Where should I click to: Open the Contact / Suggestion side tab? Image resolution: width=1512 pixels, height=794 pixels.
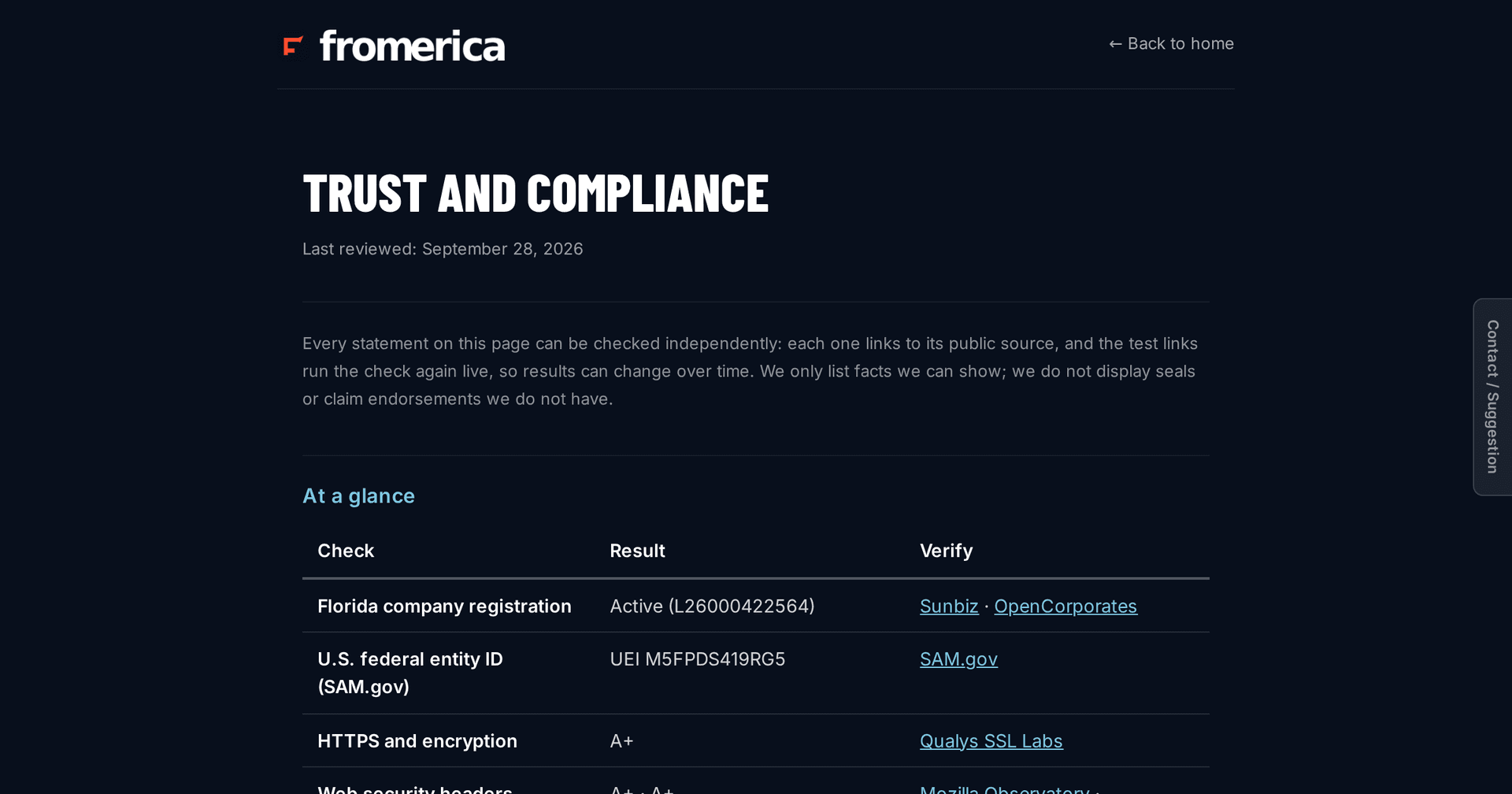click(1492, 397)
